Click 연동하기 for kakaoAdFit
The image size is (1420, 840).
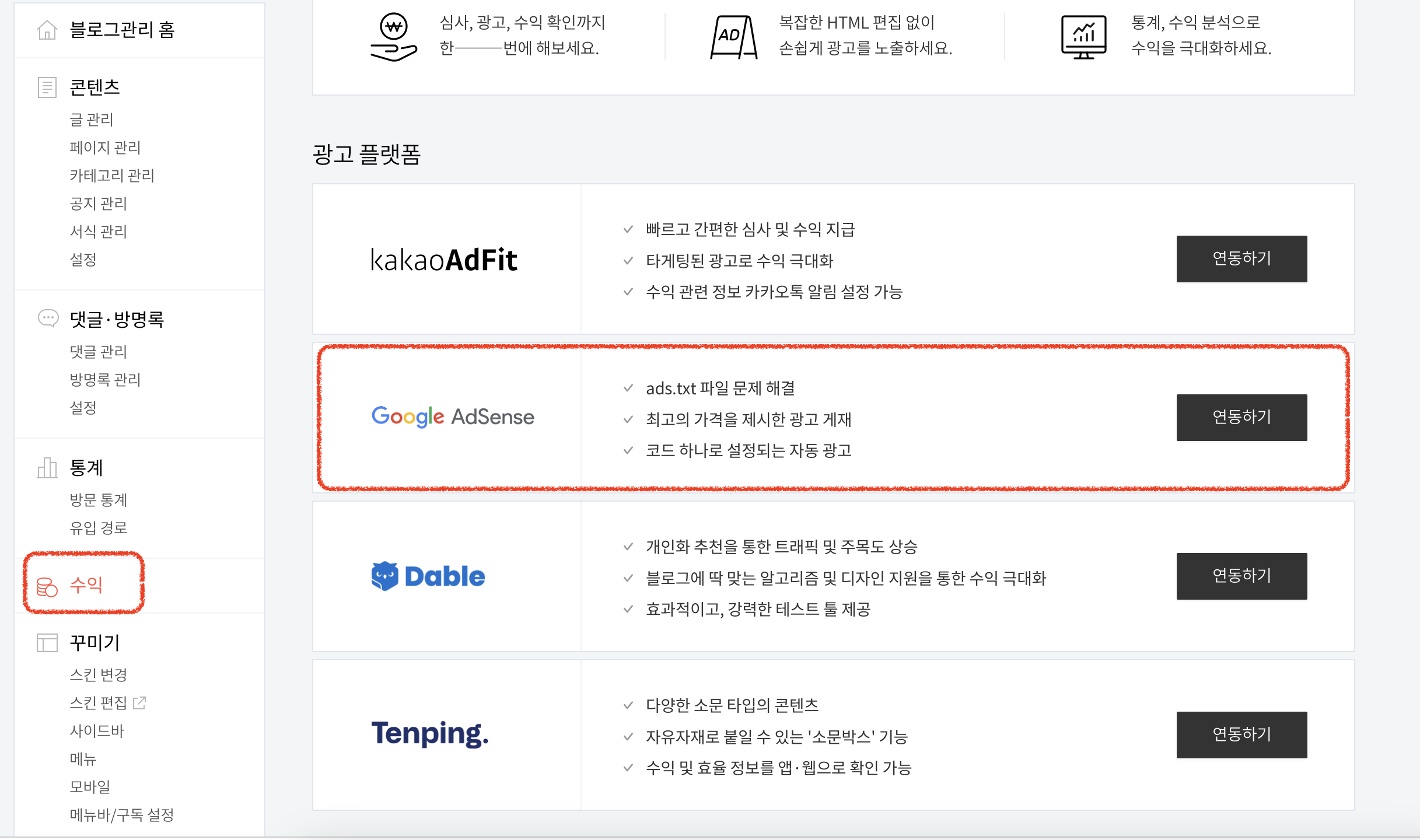1241,259
